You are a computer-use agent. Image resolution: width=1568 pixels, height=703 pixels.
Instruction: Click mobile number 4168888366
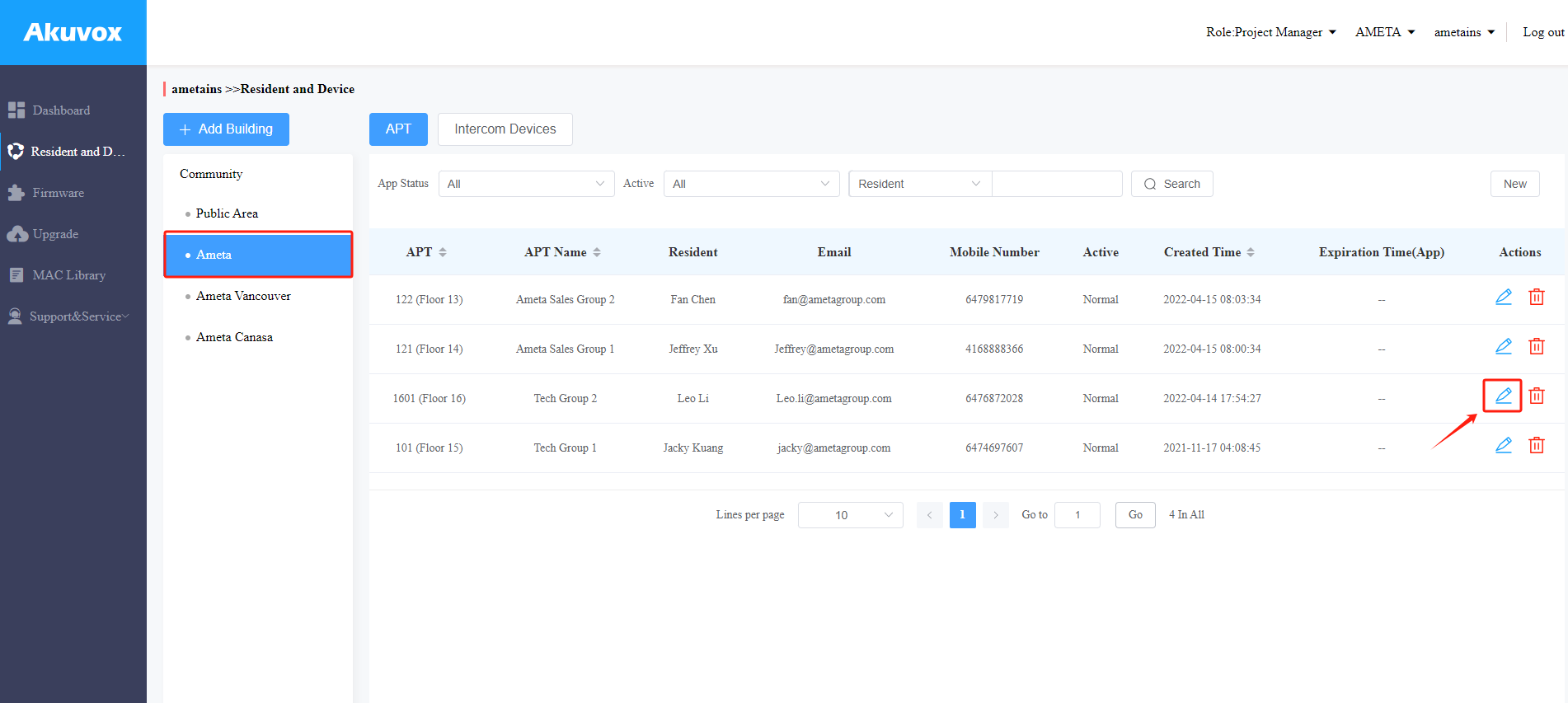click(x=994, y=349)
